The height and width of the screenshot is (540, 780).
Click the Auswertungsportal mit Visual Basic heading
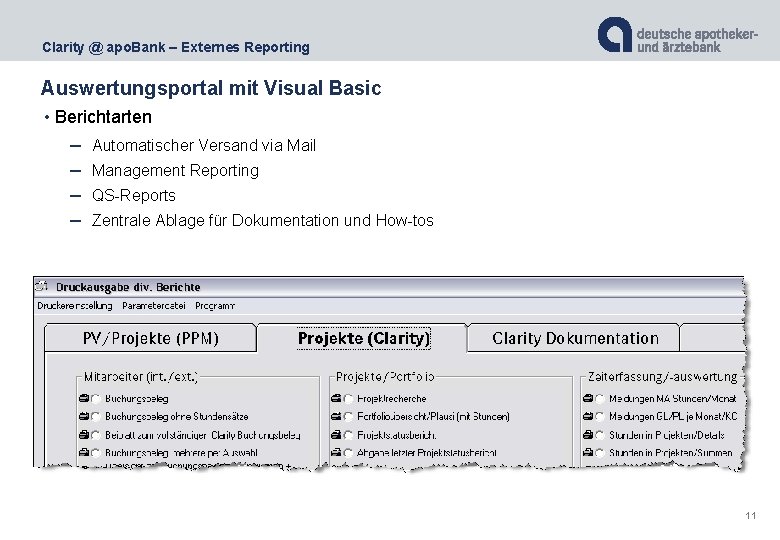211,88
